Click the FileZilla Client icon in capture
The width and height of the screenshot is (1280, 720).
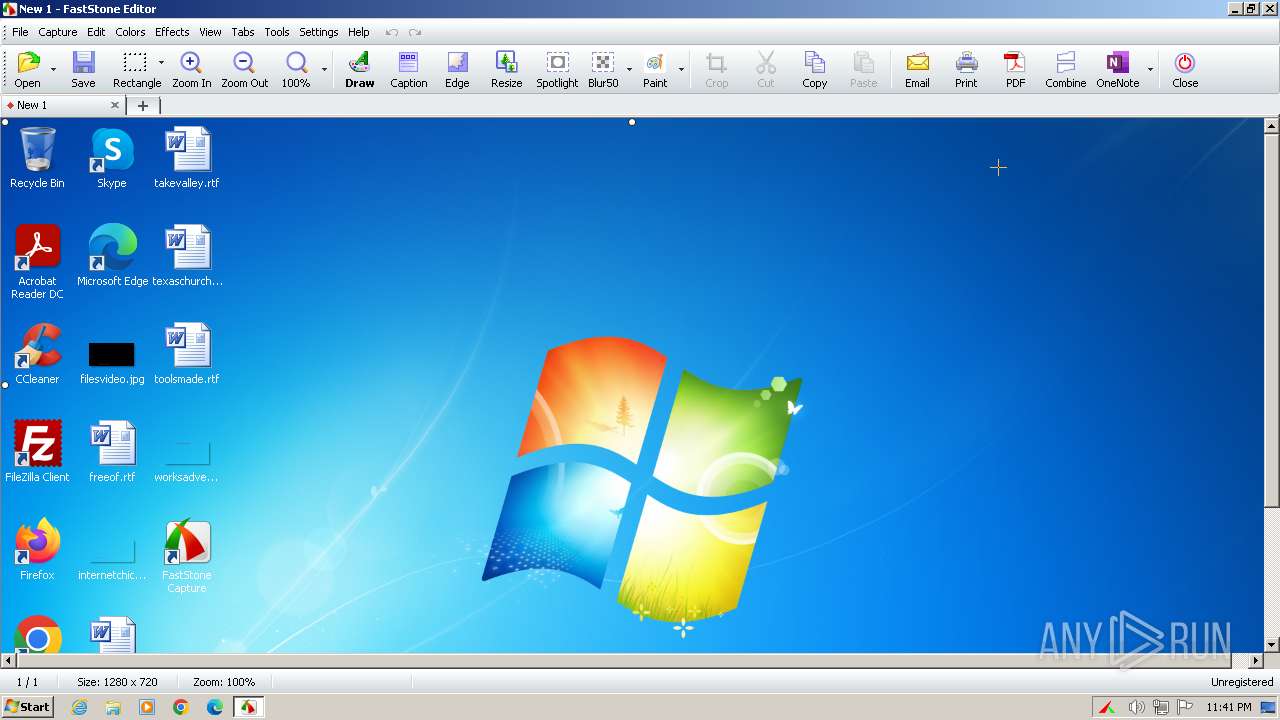tap(37, 452)
